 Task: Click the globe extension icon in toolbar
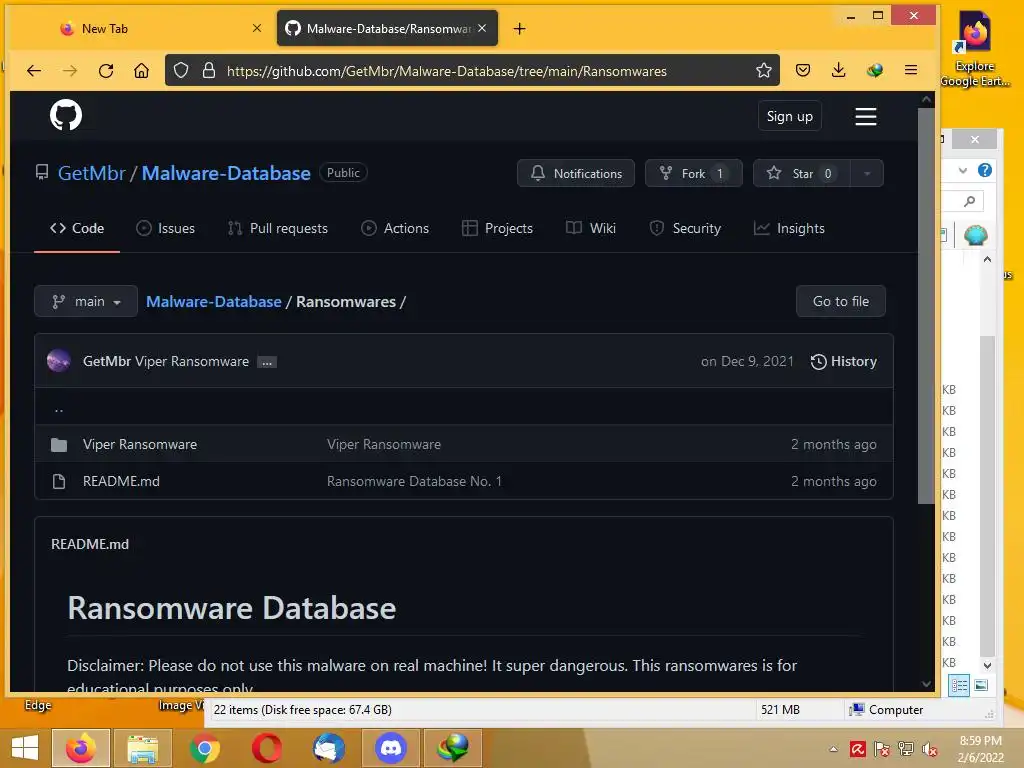click(874, 71)
